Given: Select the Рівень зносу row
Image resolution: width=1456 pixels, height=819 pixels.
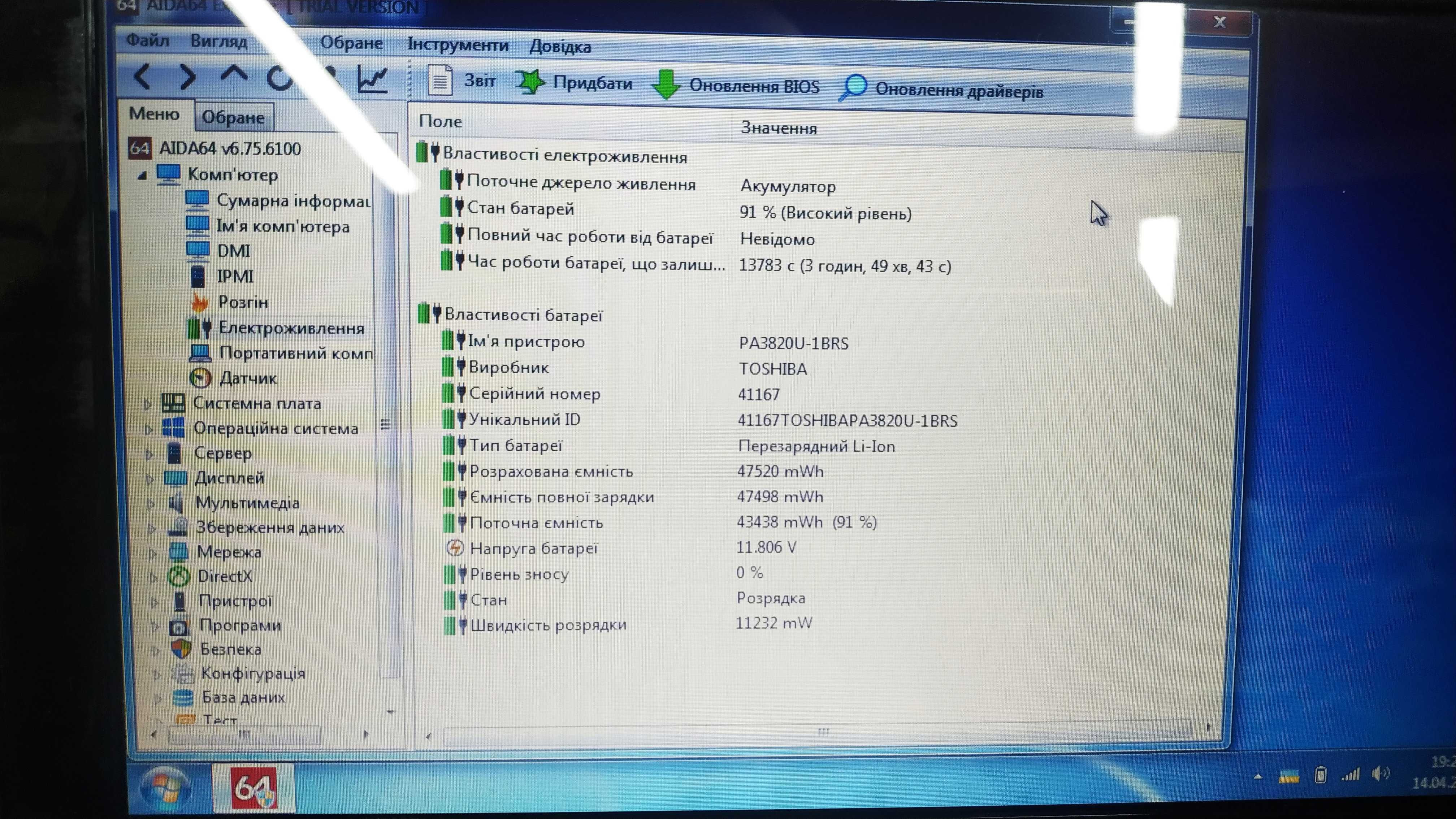Looking at the screenshot, I should pyautogui.click(x=604, y=573).
